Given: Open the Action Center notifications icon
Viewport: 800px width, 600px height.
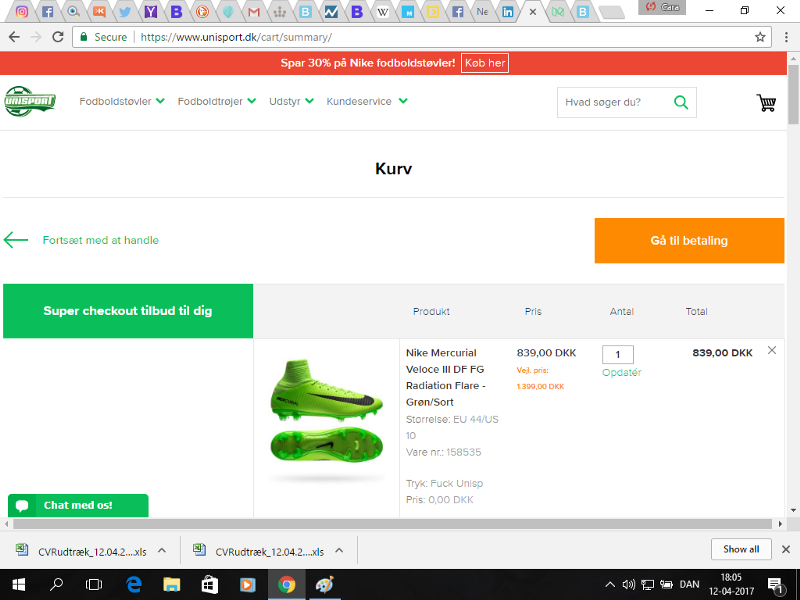Looking at the screenshot, I should click(775, 585).
